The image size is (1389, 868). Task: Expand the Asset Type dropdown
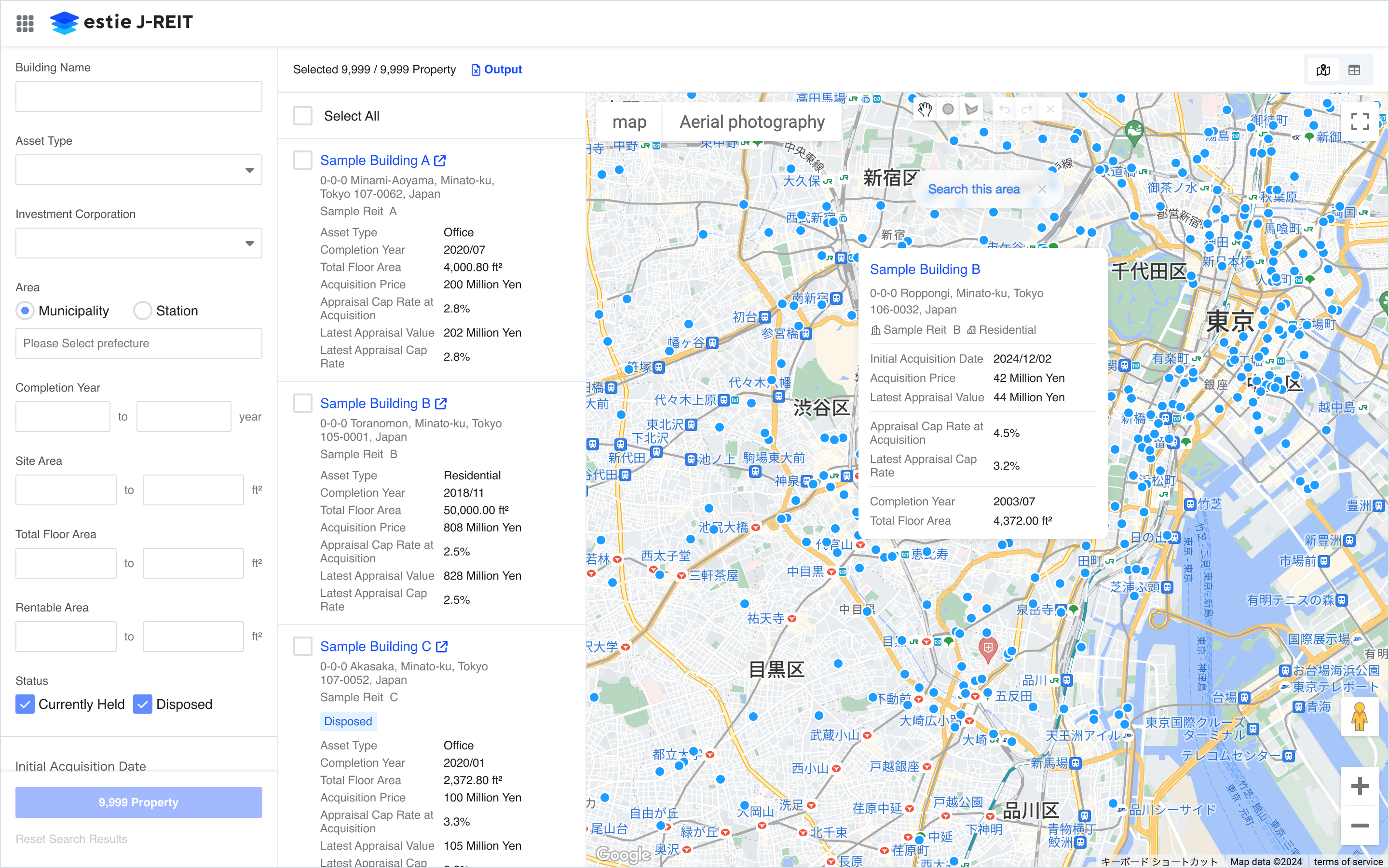(x=139, y=170)
